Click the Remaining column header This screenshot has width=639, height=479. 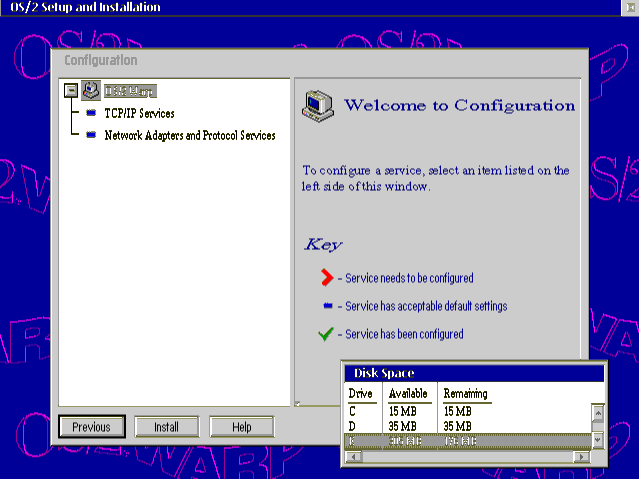(467, 394)
